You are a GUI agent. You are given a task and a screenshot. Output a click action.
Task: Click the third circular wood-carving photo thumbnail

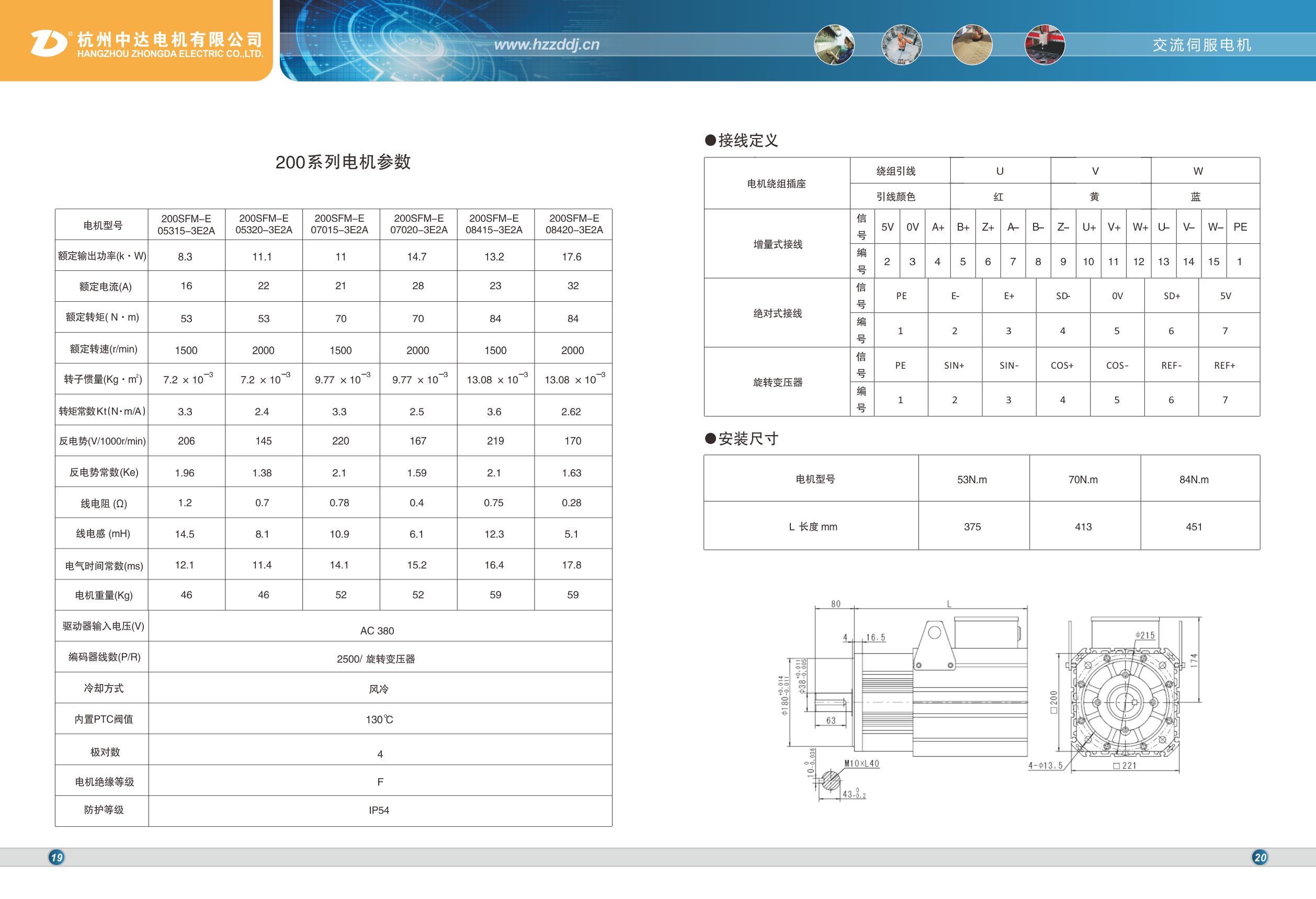(972, 45)
